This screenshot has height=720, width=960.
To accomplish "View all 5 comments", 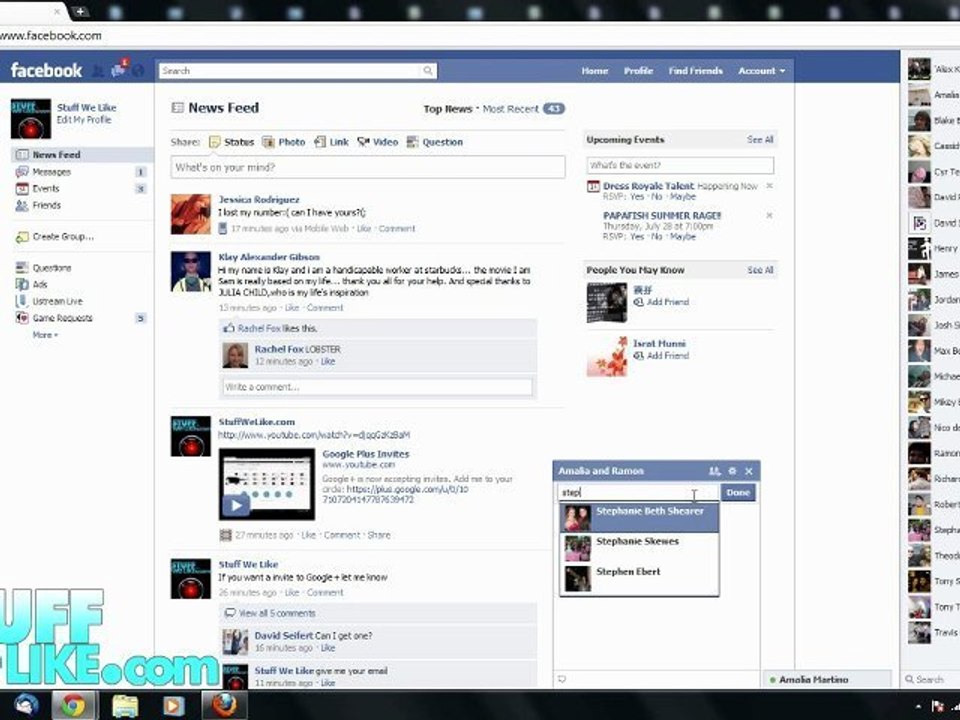I will pos(277,613).
